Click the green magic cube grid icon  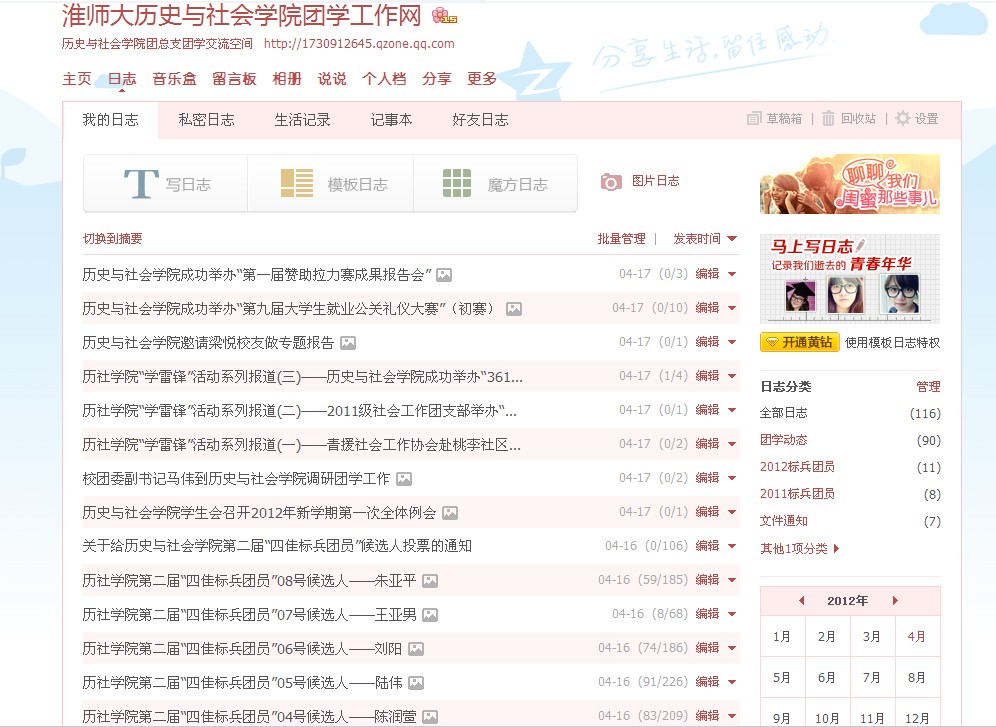(457, 183)
